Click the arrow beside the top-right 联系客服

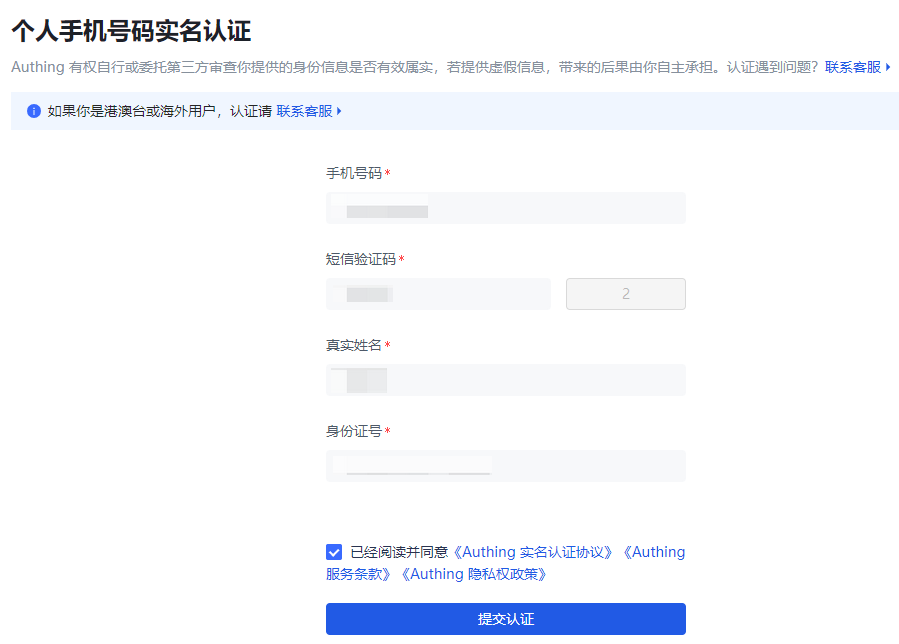pyautogui.click(x=888, y=67)
